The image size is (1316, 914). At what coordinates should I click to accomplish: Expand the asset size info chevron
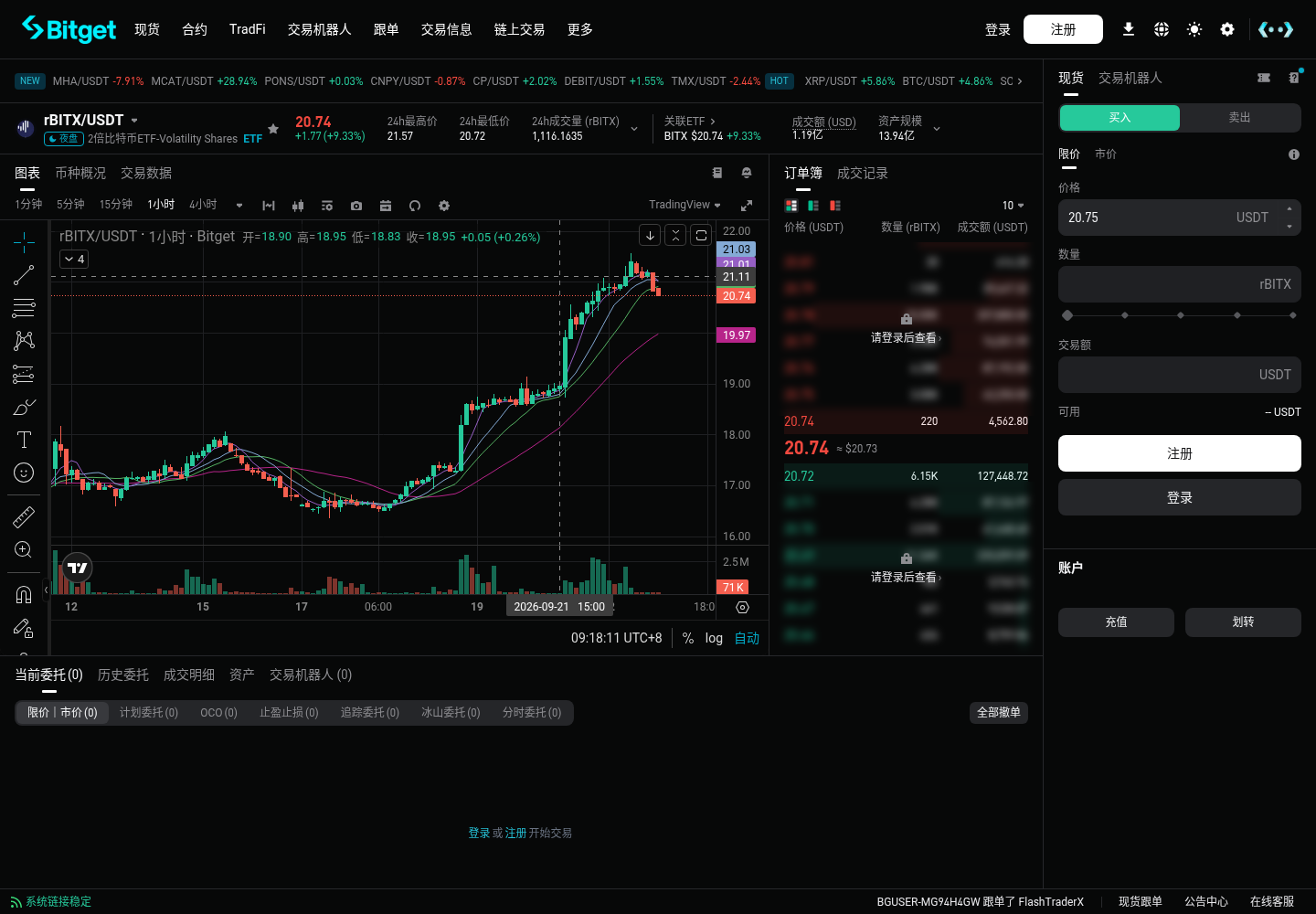point(937,129)
